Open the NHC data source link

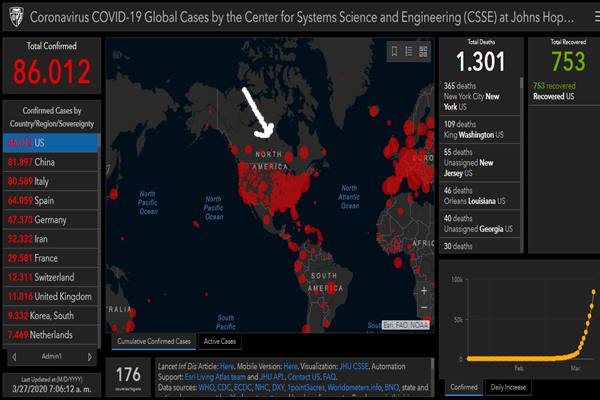(261, 388)
